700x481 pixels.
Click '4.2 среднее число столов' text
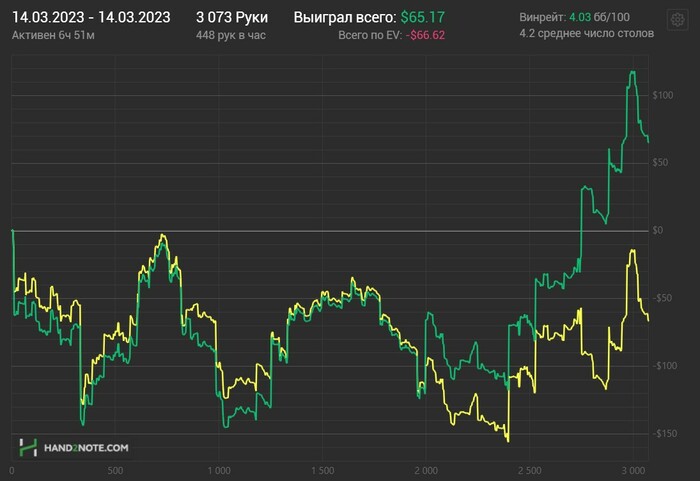coord(587,33)
